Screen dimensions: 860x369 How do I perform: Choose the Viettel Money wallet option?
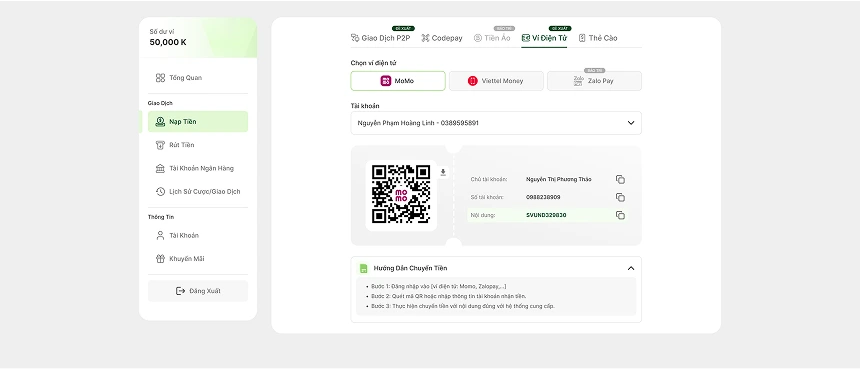(x=496, y=81)
